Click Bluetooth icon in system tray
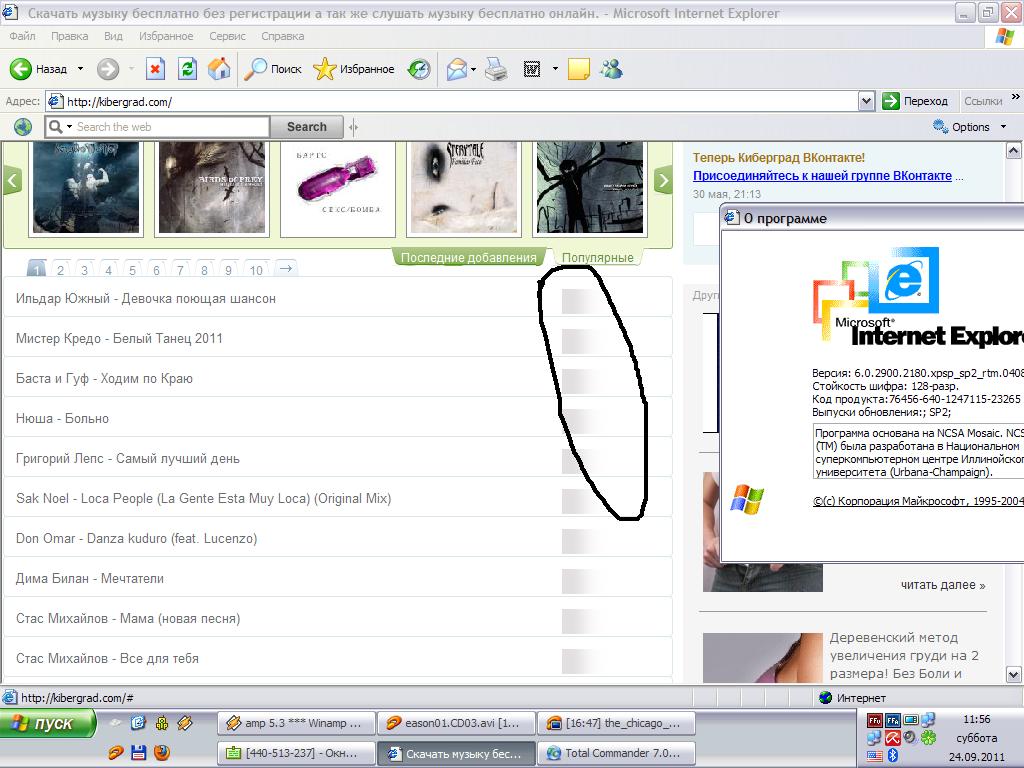 (x=892, y=756)
